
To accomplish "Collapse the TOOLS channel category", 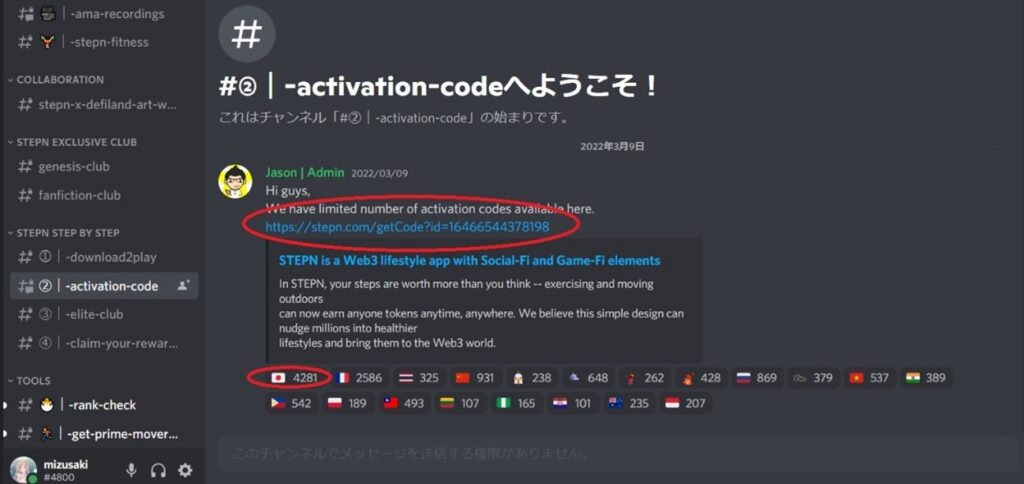I will pos(29,381).
